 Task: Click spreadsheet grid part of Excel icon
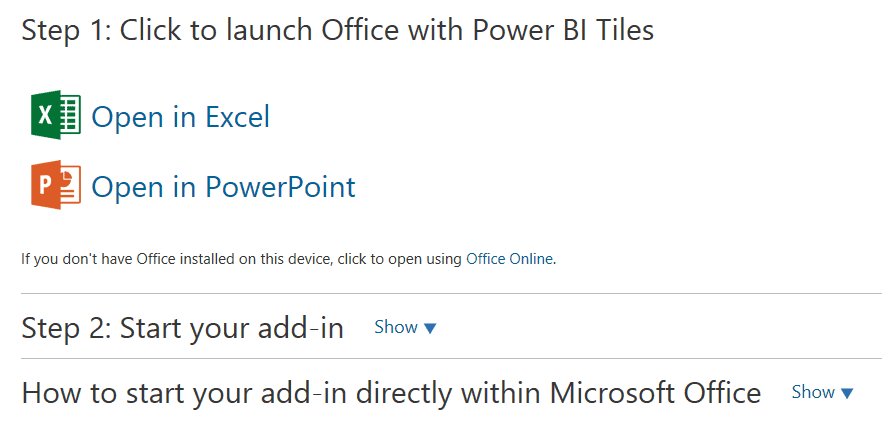point(70,115)
